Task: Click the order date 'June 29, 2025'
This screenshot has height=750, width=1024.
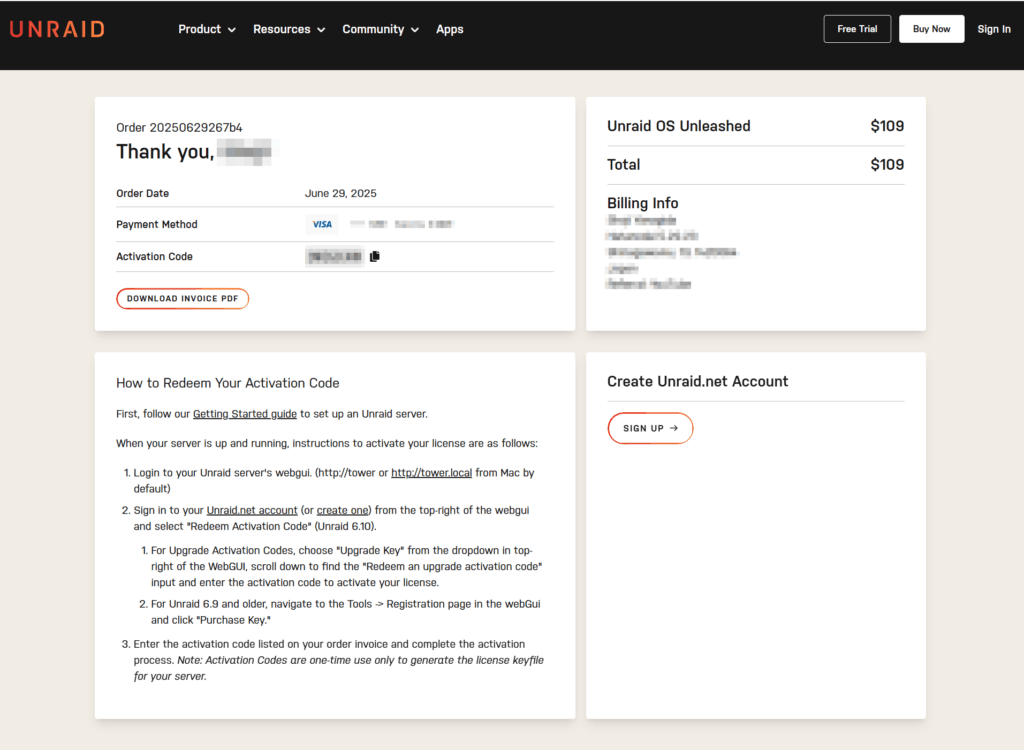Action: 341,193
